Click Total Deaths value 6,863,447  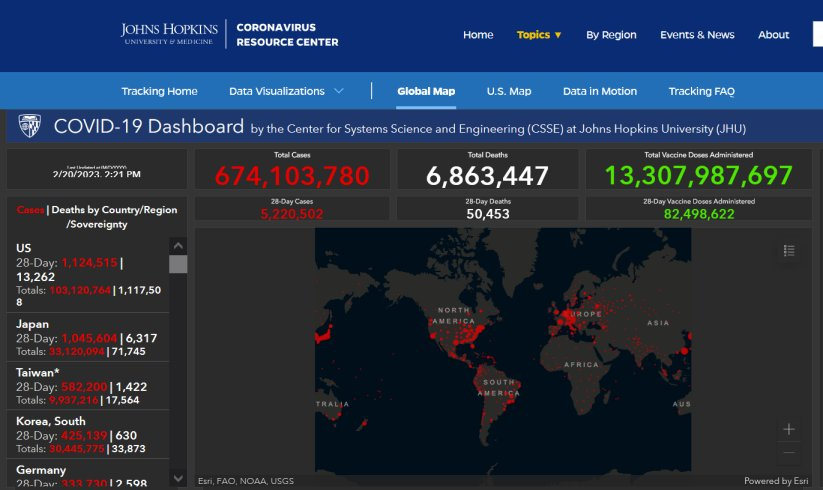487,176
